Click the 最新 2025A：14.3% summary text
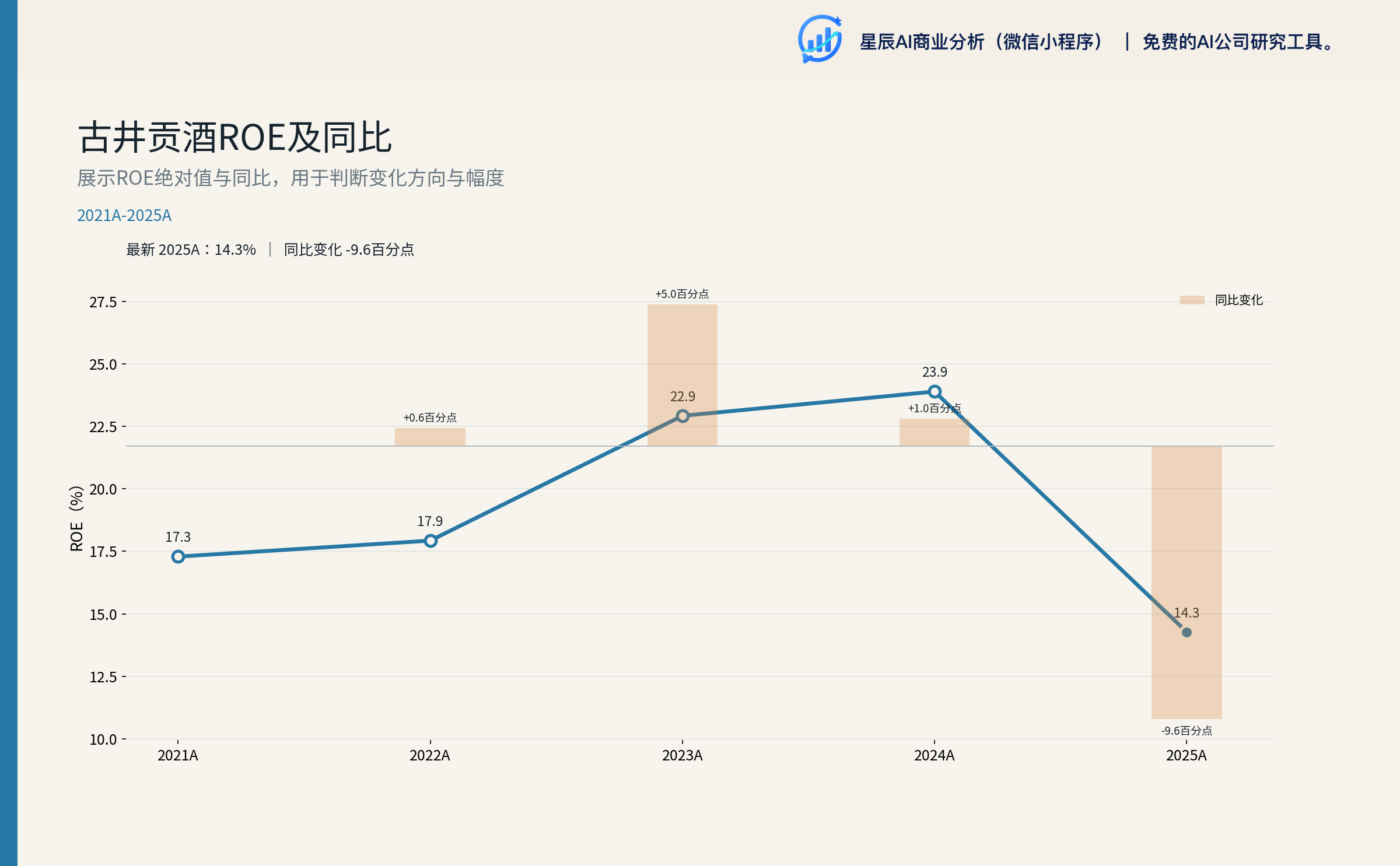1400x866 pixels. 191,250
